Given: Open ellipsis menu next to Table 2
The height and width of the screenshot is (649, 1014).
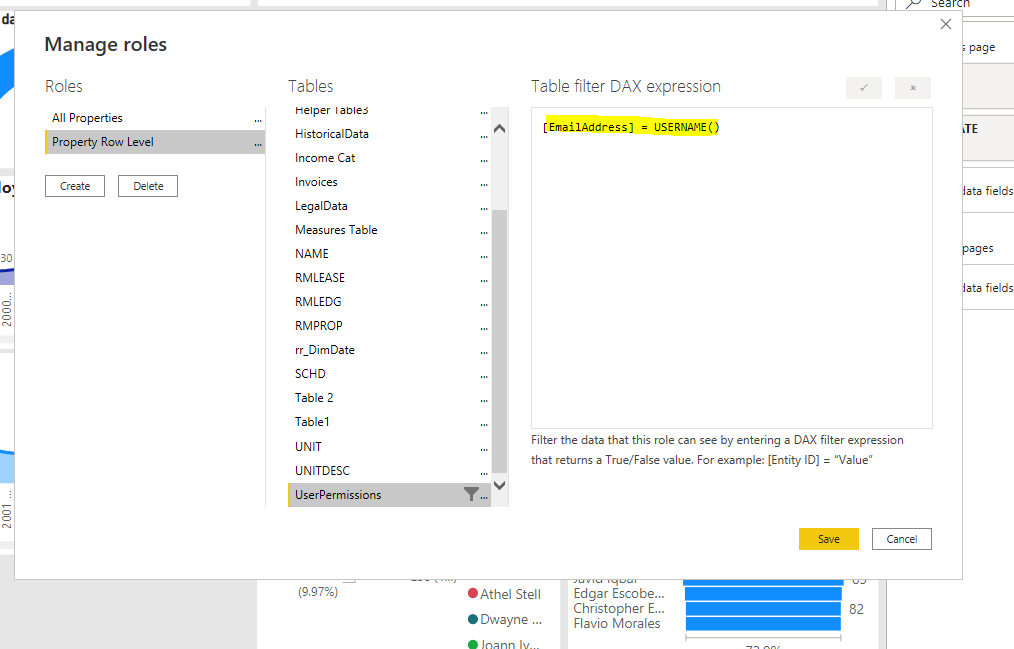Looking at the screenshot, I should coord(484,399).
